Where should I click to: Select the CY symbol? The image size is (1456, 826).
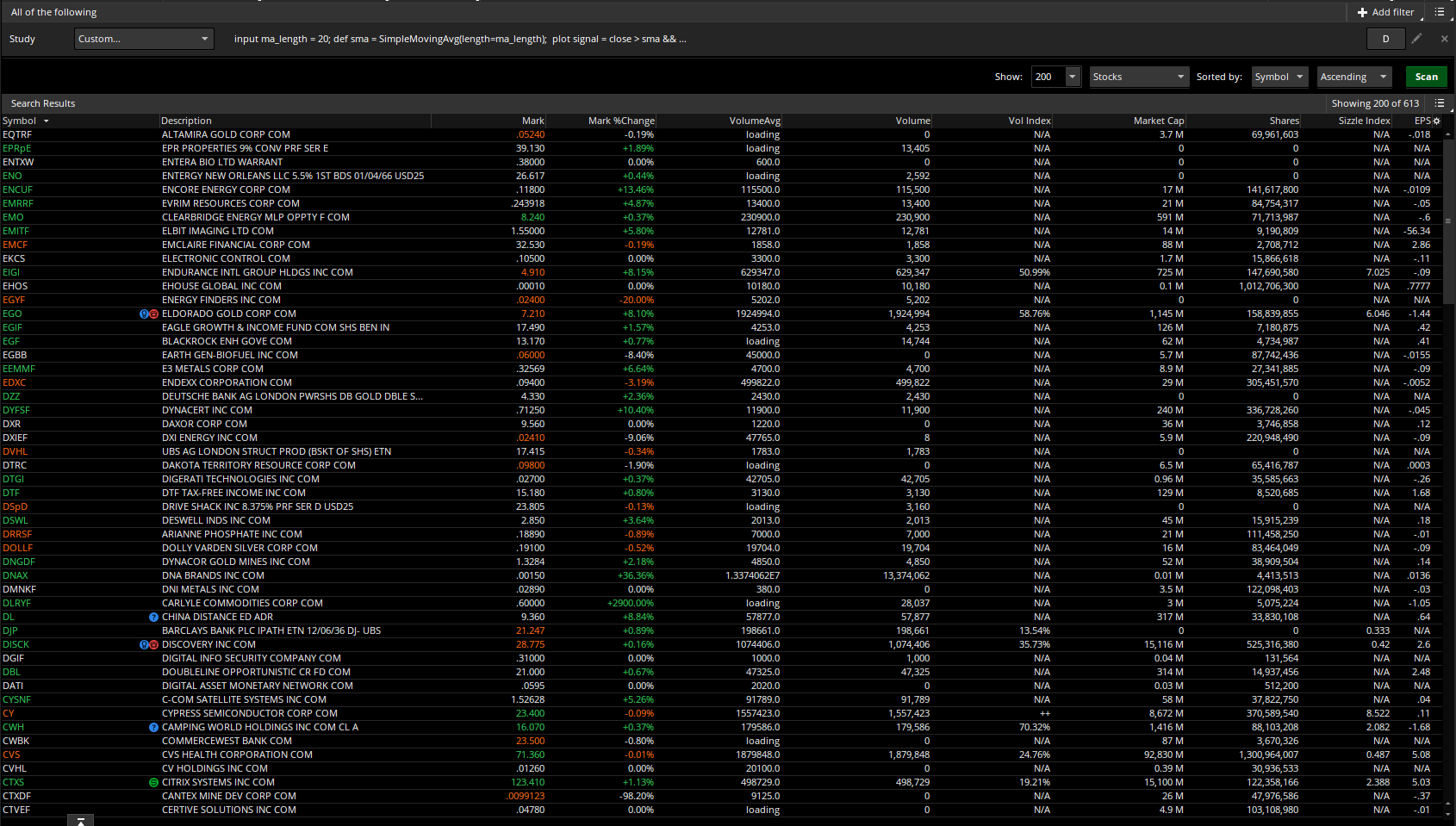pyautogui.click(x=9, y=714)
